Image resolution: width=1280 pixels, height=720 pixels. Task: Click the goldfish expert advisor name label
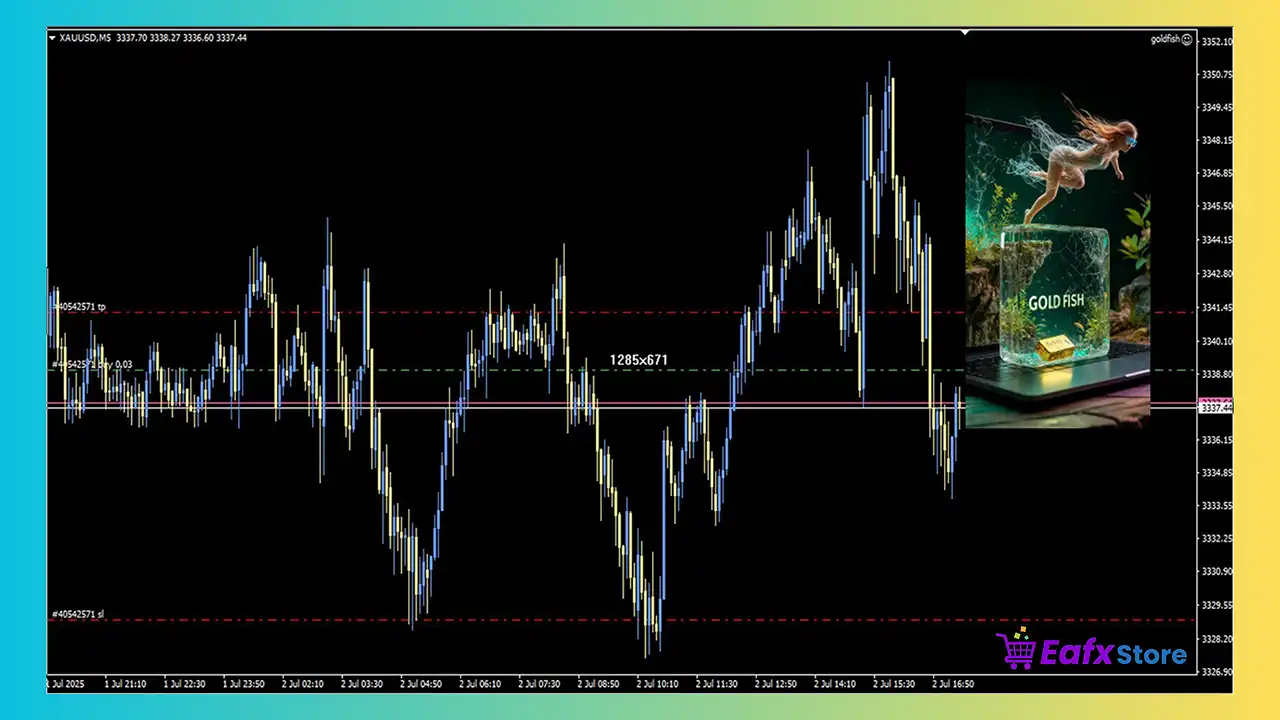tap(1165, 40)
